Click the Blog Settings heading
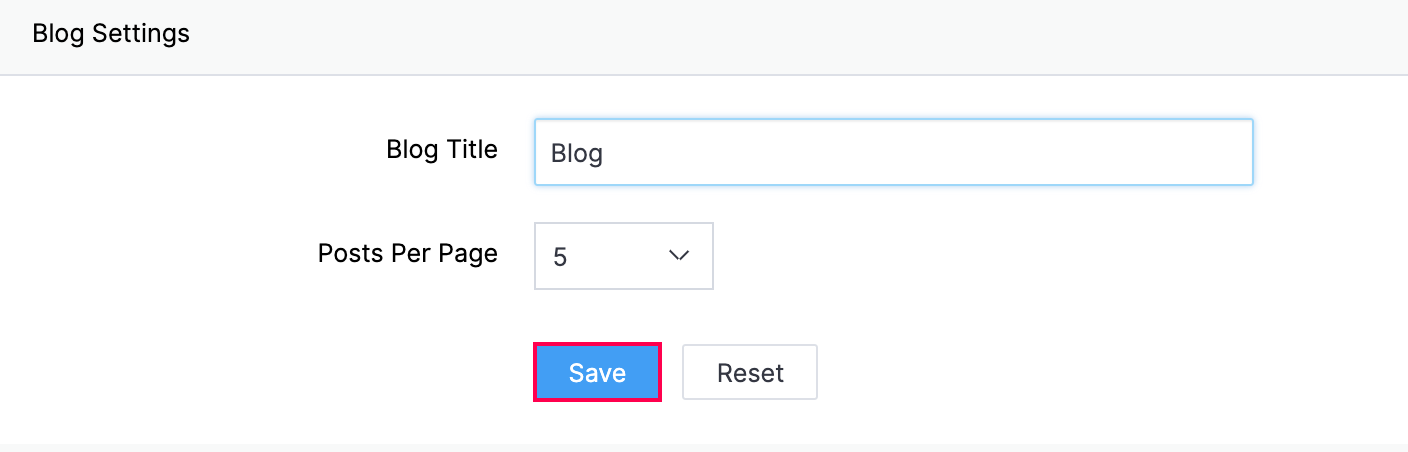1408x452 pixels. (x=111, y=33)
